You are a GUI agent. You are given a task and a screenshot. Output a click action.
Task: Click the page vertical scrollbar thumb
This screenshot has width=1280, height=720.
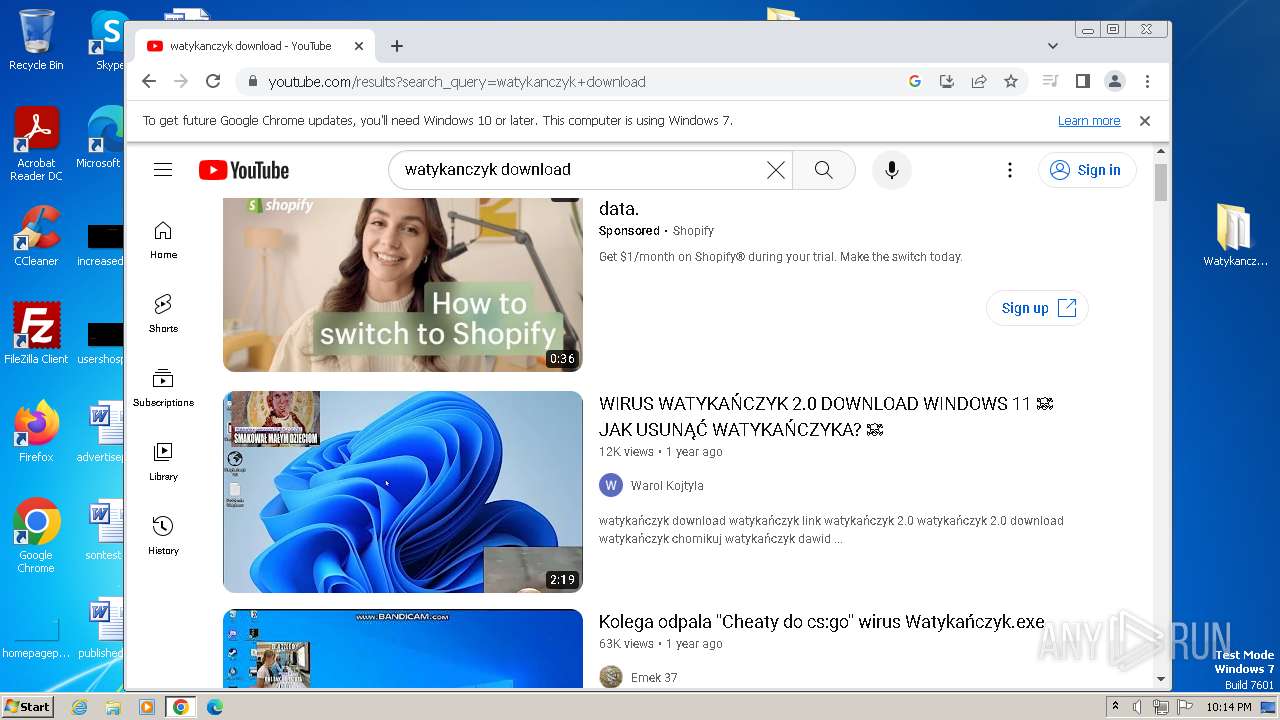coord(1161,182)
